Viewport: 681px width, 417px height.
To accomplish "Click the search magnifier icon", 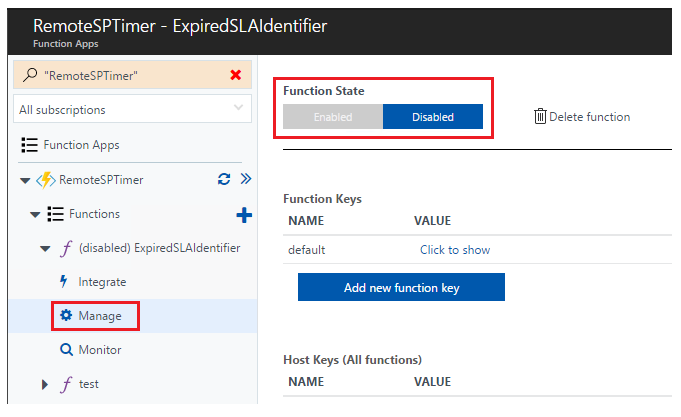I will pyautogui.click(x=30, y=75).
